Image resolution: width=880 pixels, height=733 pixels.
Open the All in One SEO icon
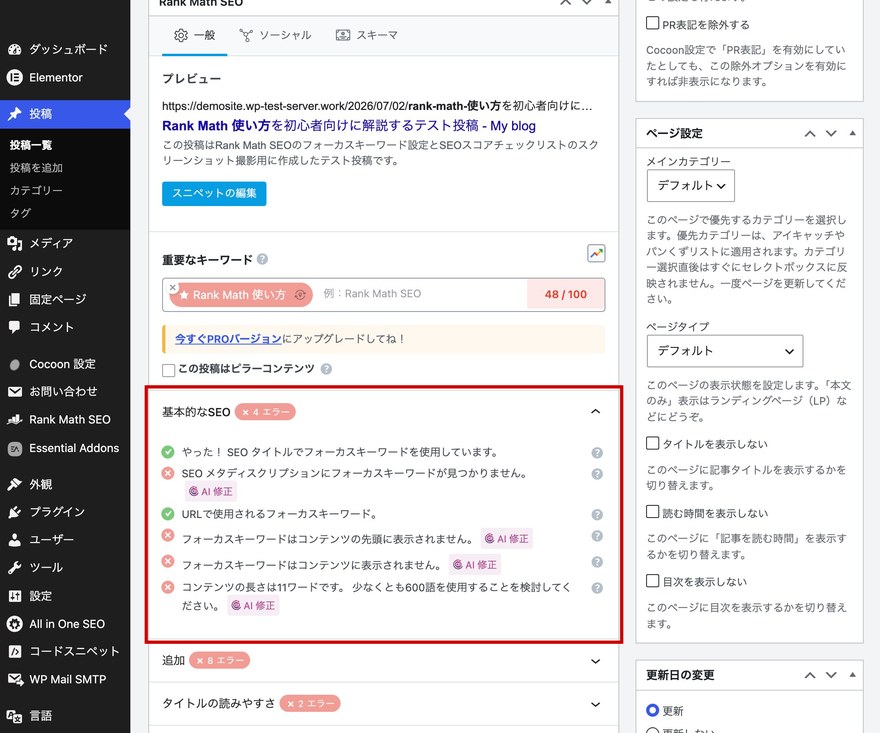(15, 624)
